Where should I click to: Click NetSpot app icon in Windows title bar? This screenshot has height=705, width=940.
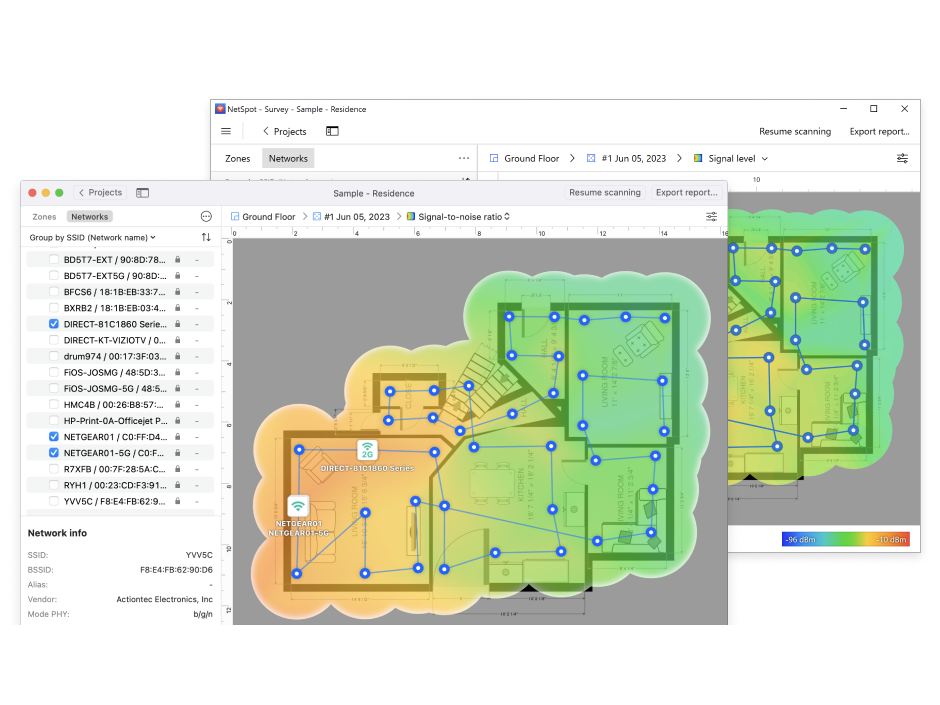(220, 109)
